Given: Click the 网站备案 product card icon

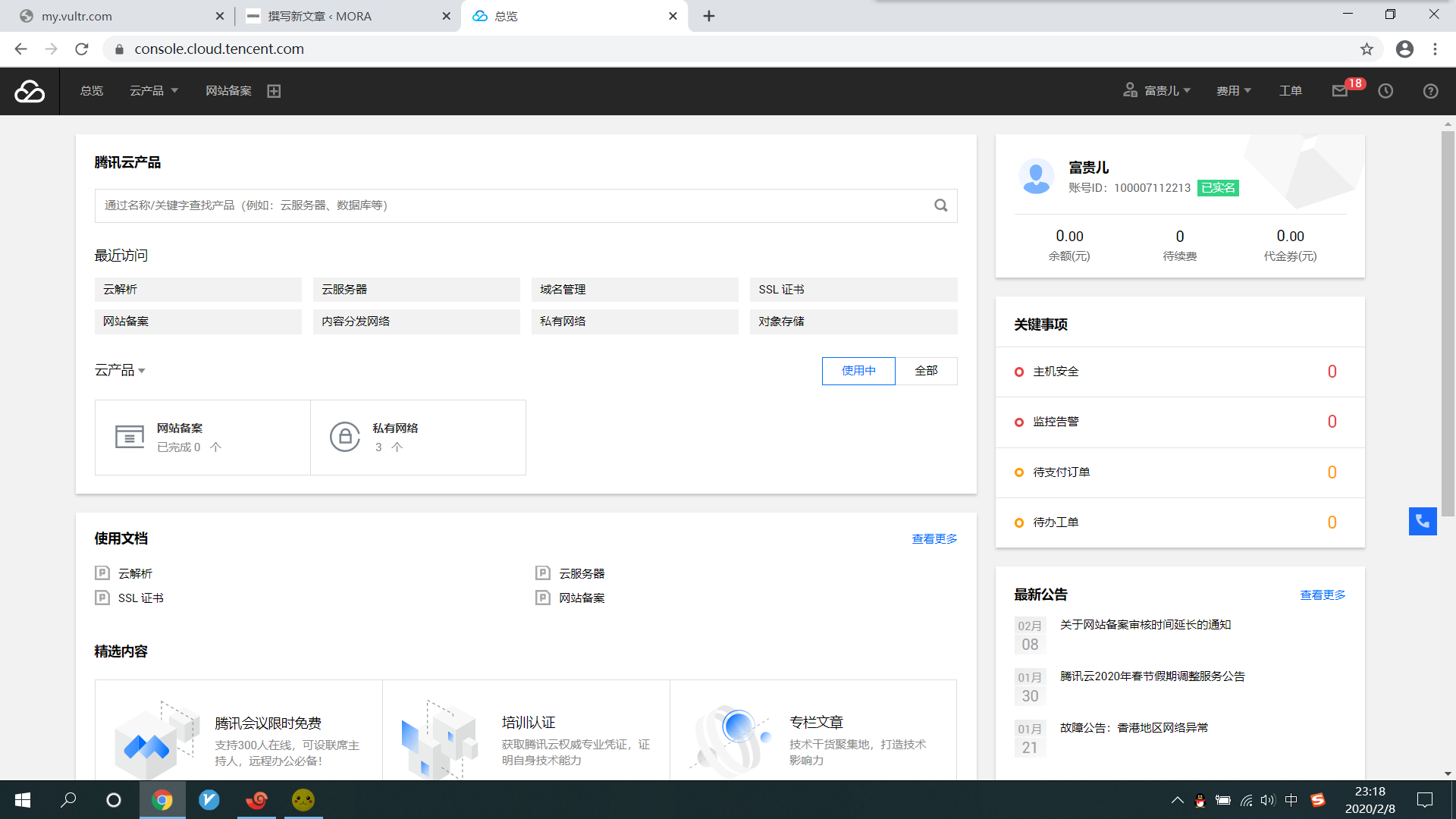Looking at the screenshot, I should click(x=130, y=437).
